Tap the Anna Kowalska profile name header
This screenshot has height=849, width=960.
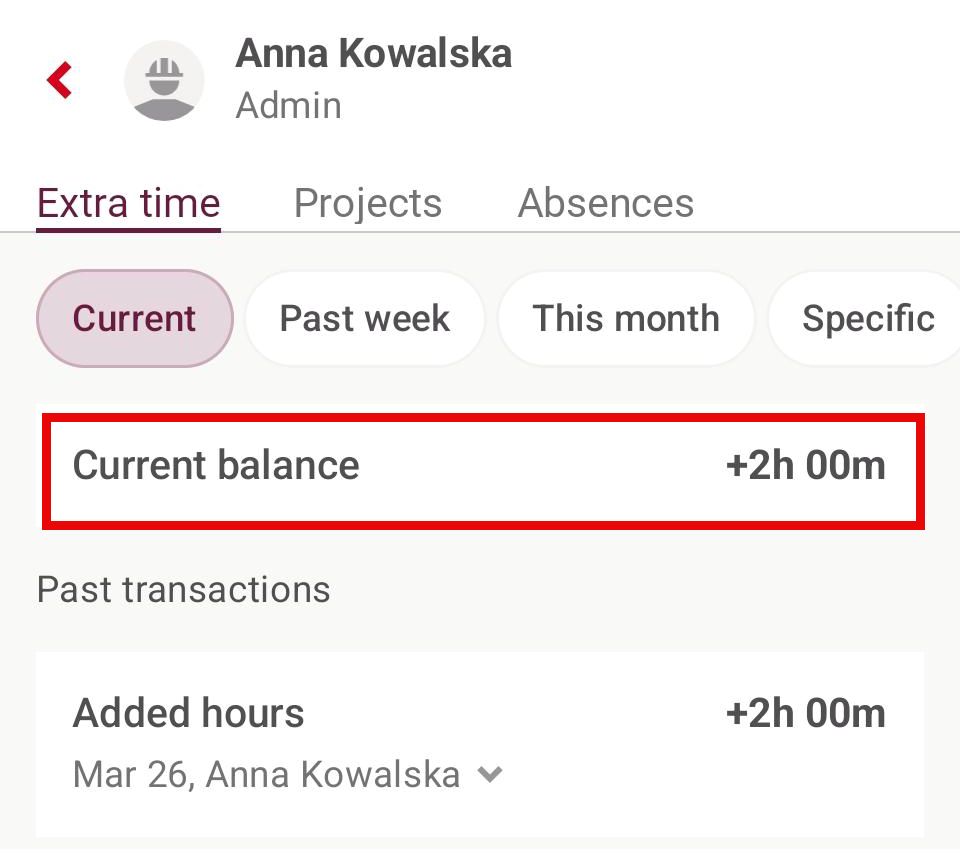pos(373,54)
